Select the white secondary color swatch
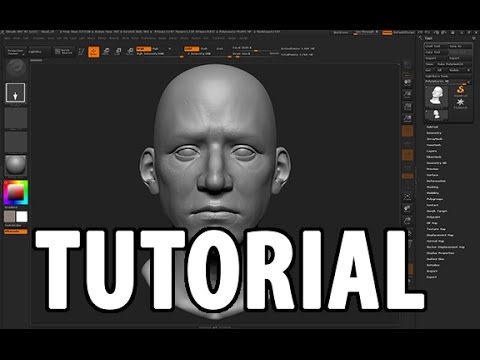480x360 pixels. tap(22, 217)
